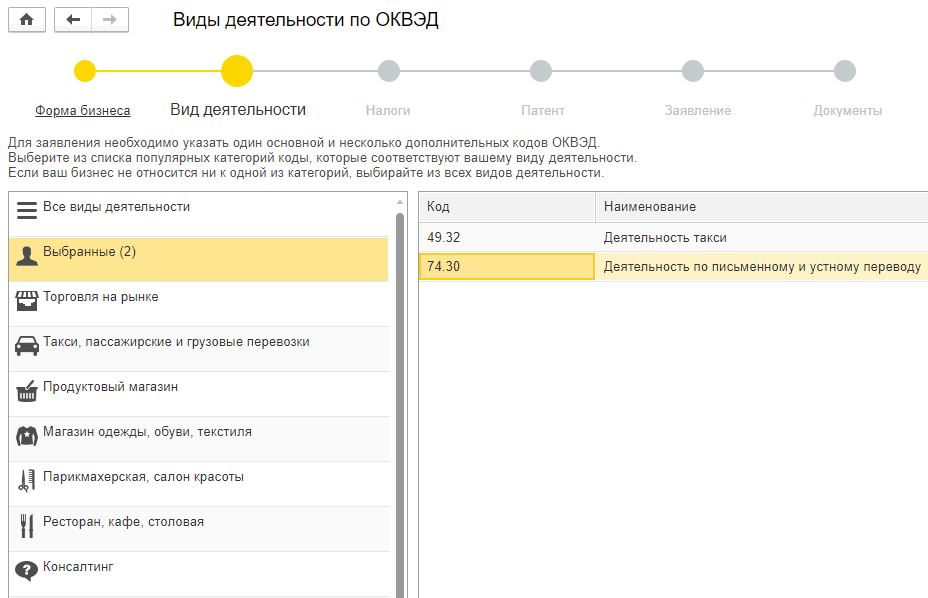Click the shopping basket icon
Viewport: 928px width, 598px height.
tap(27, 391)
